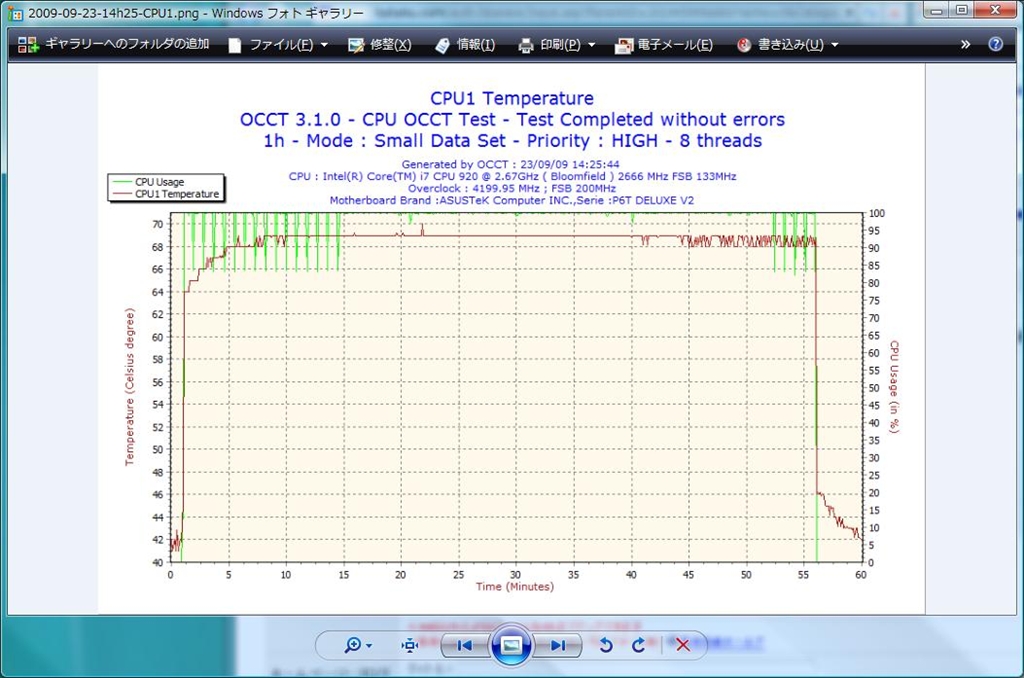Image resolution: width=1024 pixels, height=678 pixels.
Task: Show 情報(I) info pane
Action: [x=465, y=44]
